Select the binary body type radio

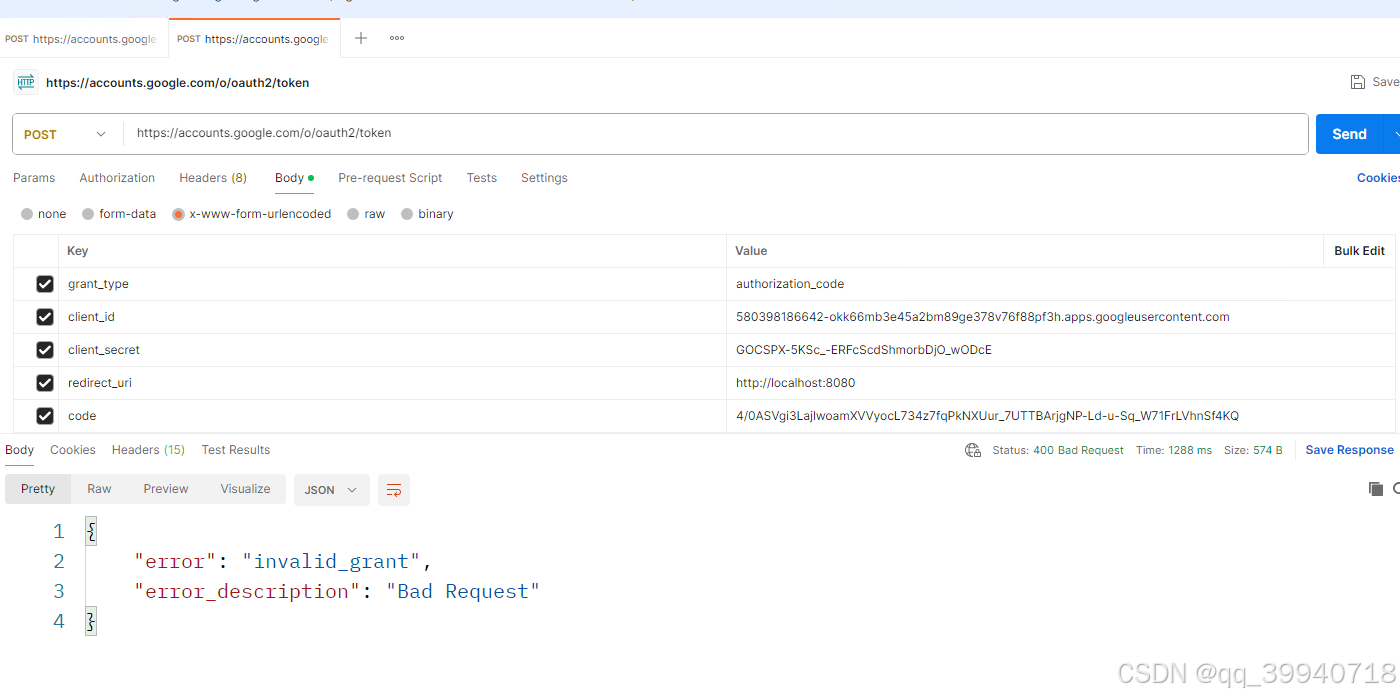407,214
